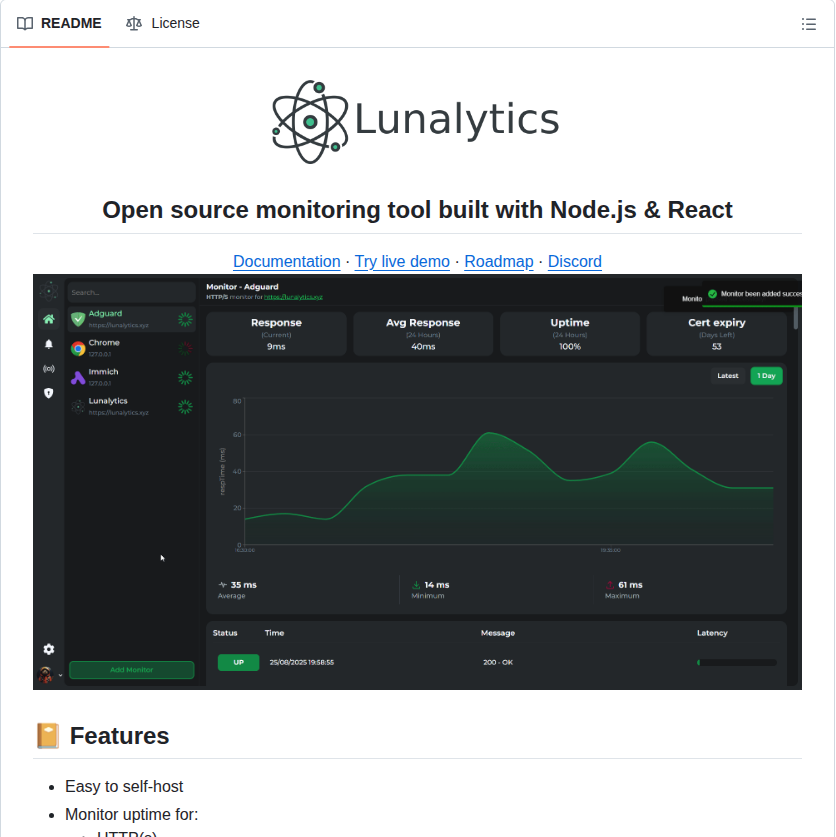This screenshot has width=836, height=837.
Task: Click the Search field above the monitor list
Action: (x=131, y=291)
